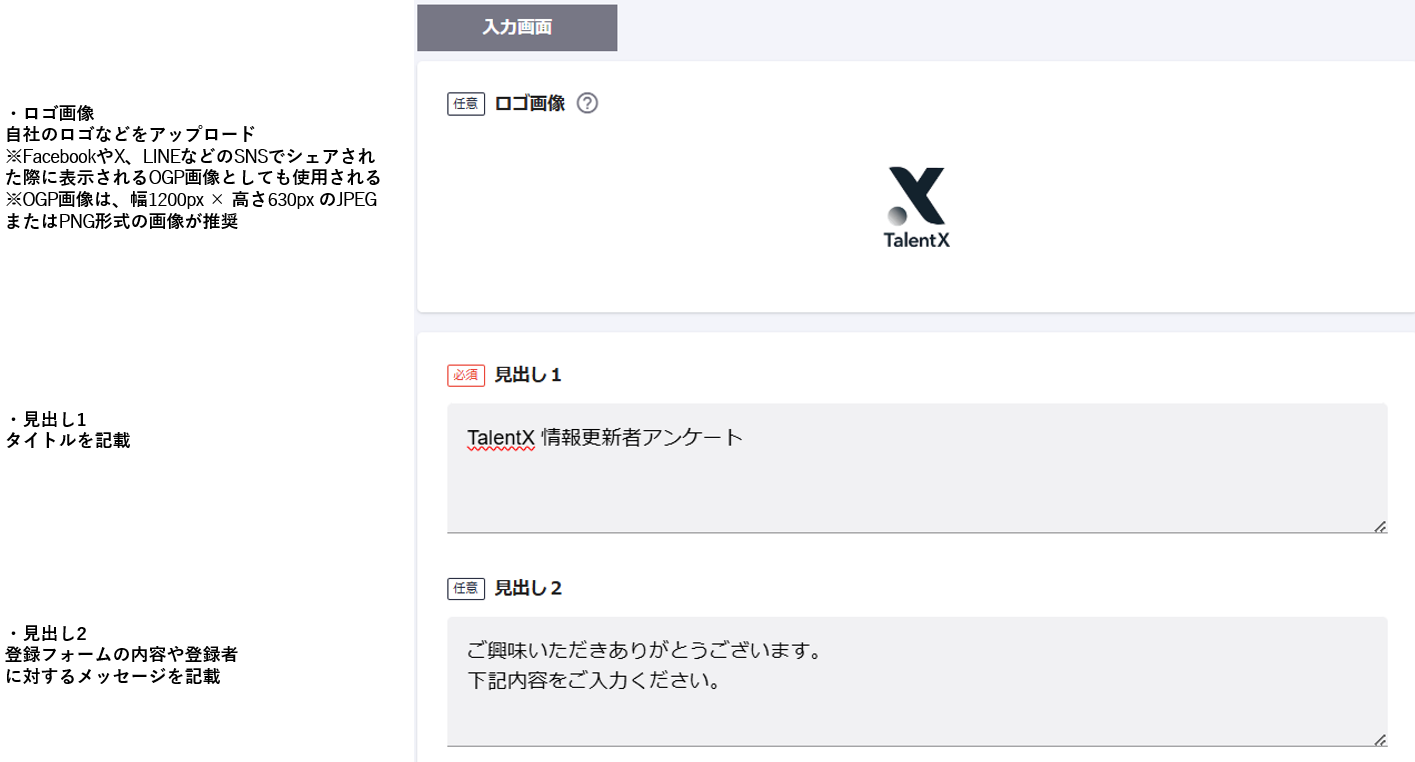Select the ロゴ画像 field label
This screenshot has width=1415, height=762.
pyautogui.click(x=530, y=104)
